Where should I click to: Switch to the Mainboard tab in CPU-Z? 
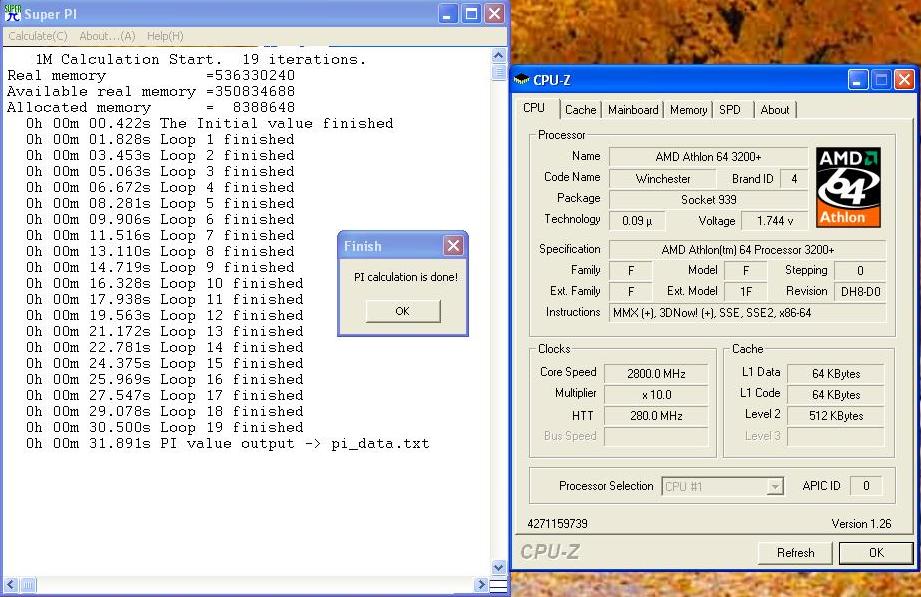pos(633,110)
